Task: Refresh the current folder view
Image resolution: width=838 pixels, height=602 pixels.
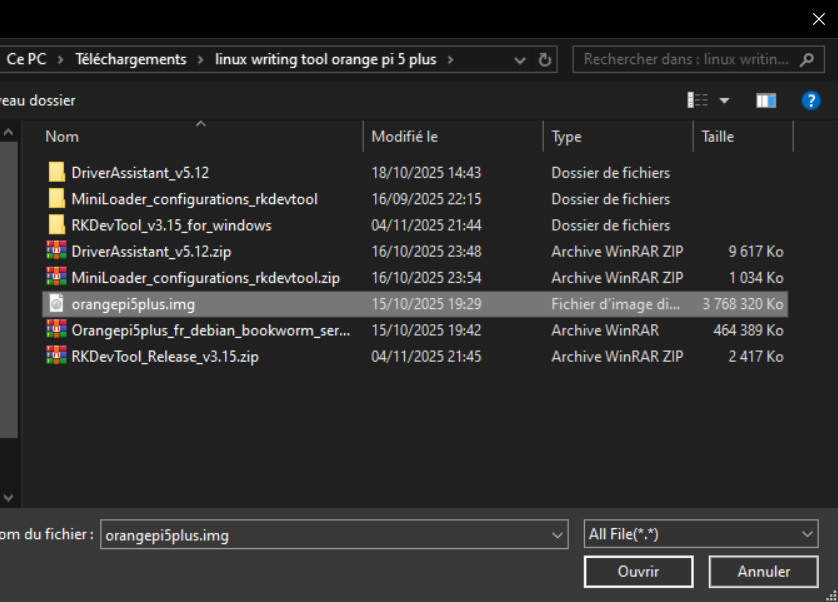Action: tap(545, 59)
